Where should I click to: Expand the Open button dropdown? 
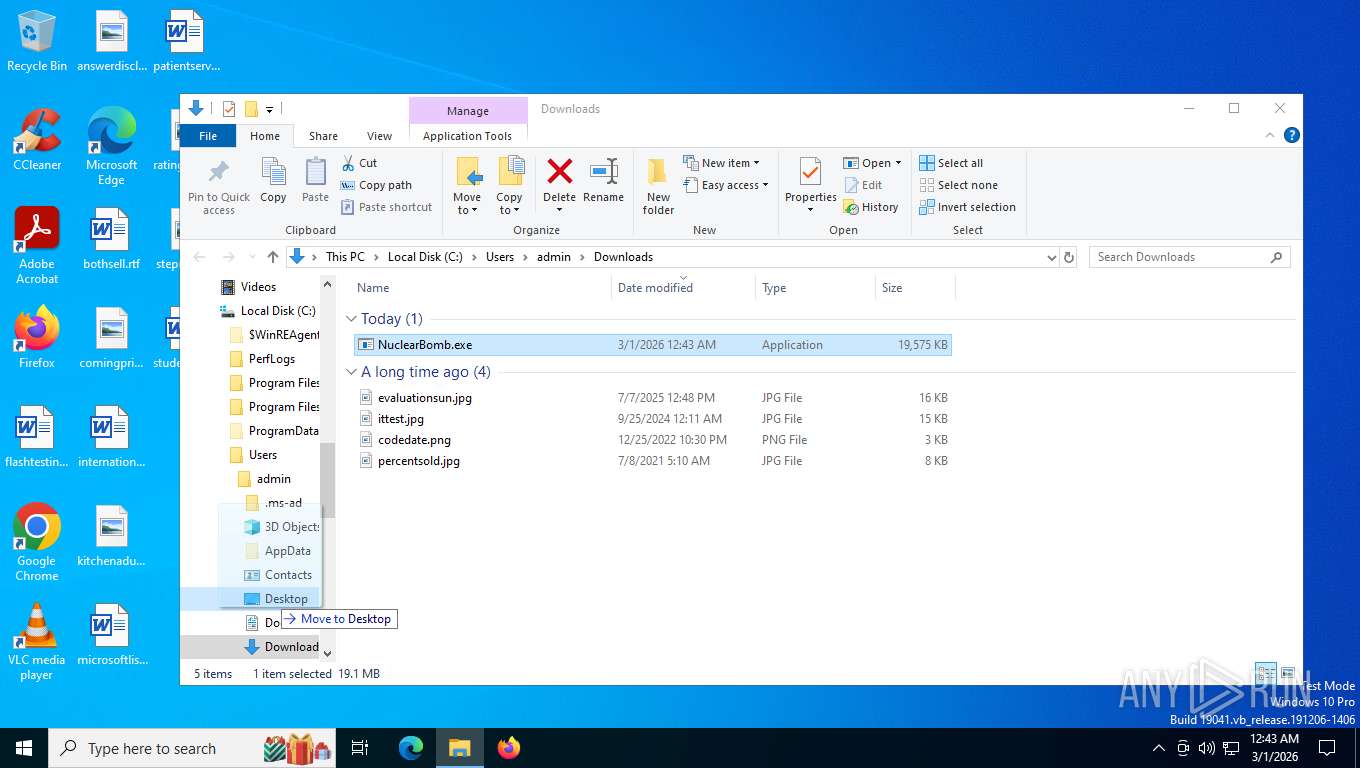898,163
